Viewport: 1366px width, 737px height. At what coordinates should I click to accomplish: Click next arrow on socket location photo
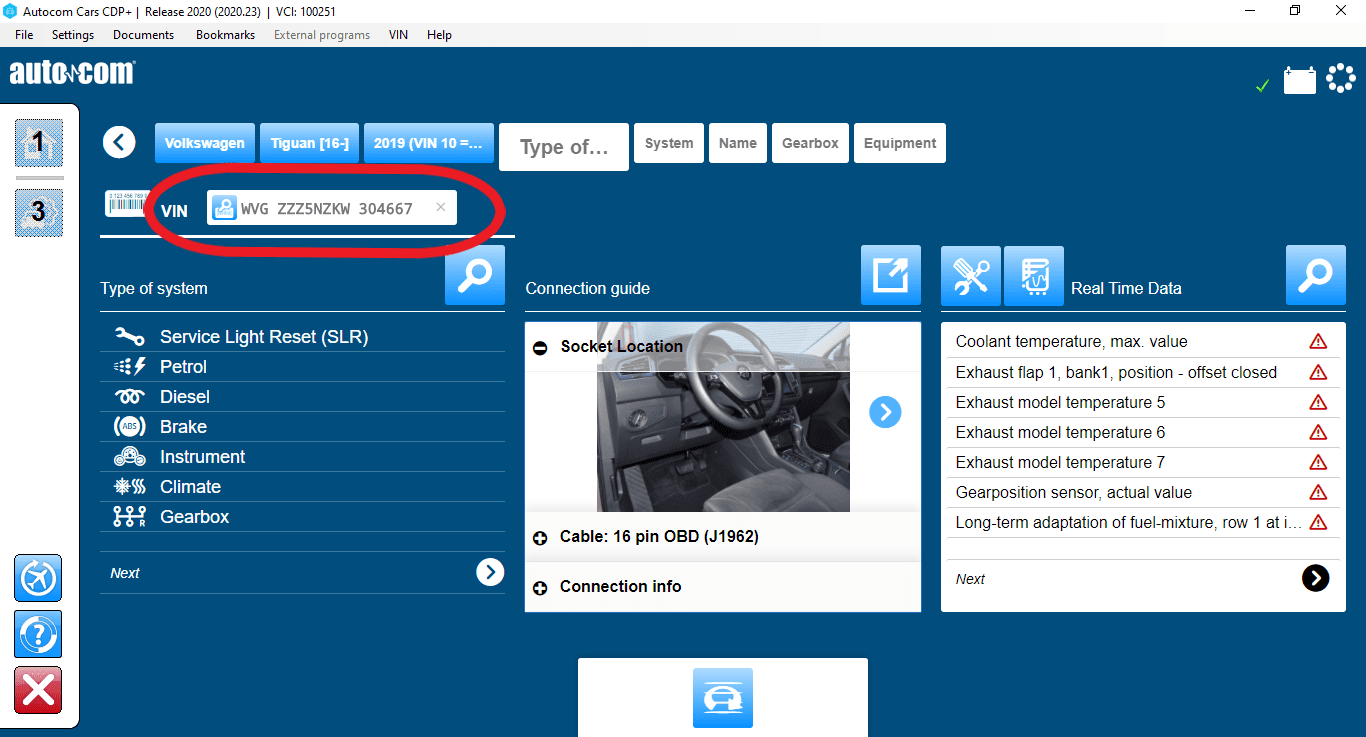[885, 412]
